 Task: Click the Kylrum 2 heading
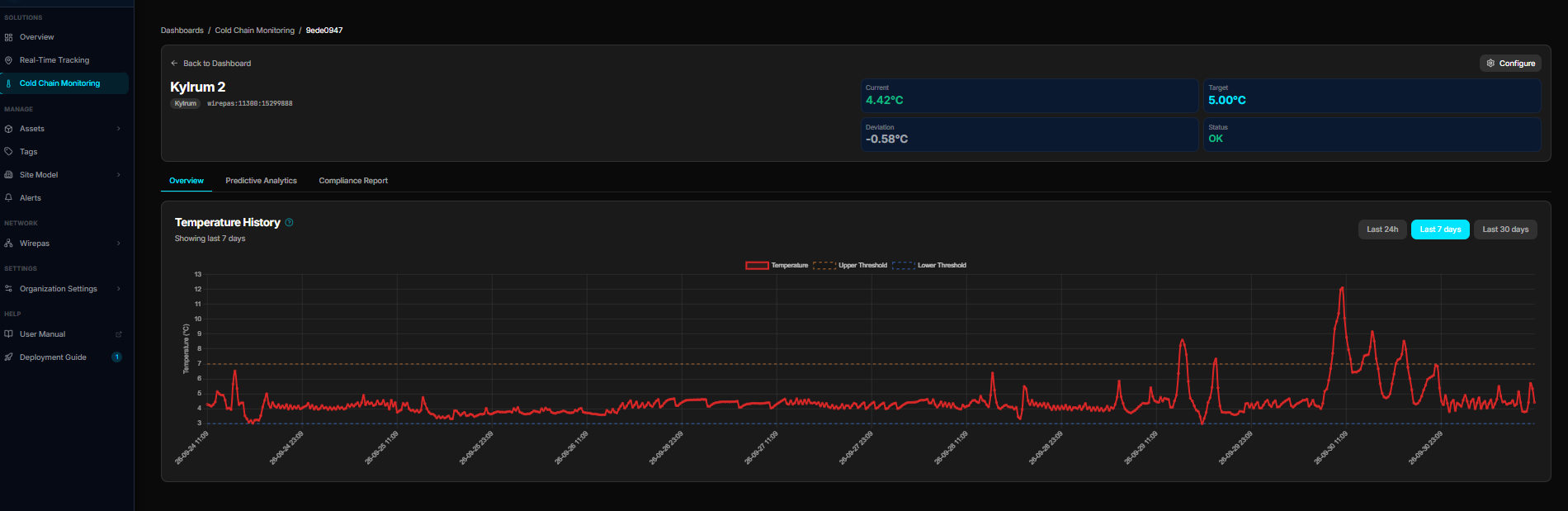point(197,87)
